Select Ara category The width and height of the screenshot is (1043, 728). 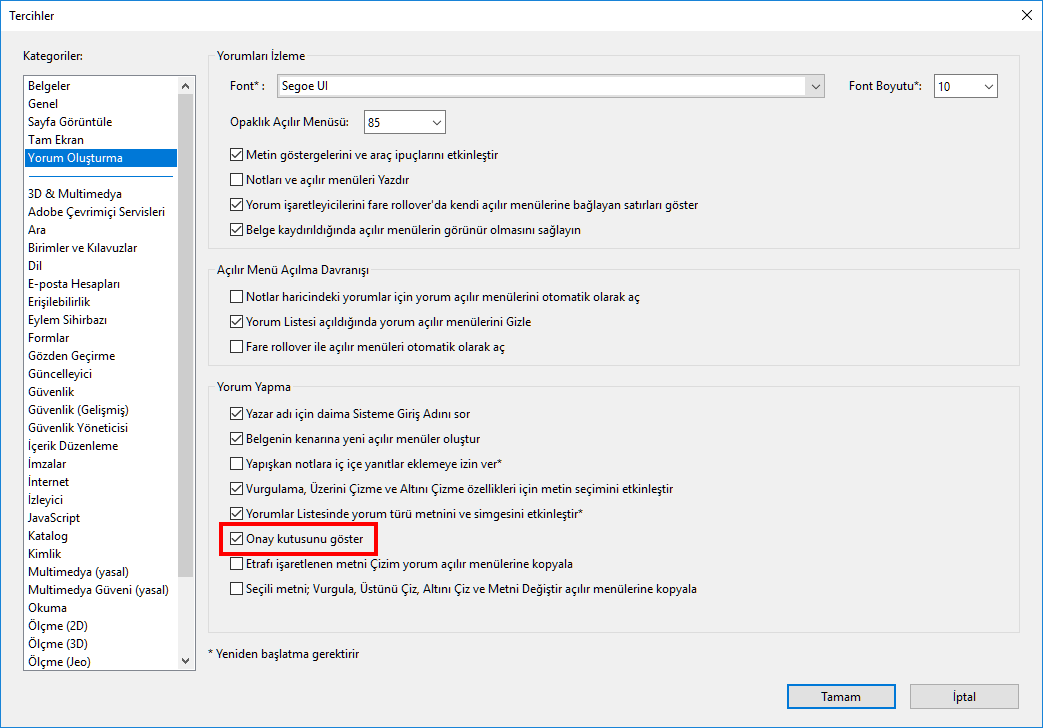[x=101, y=230]
